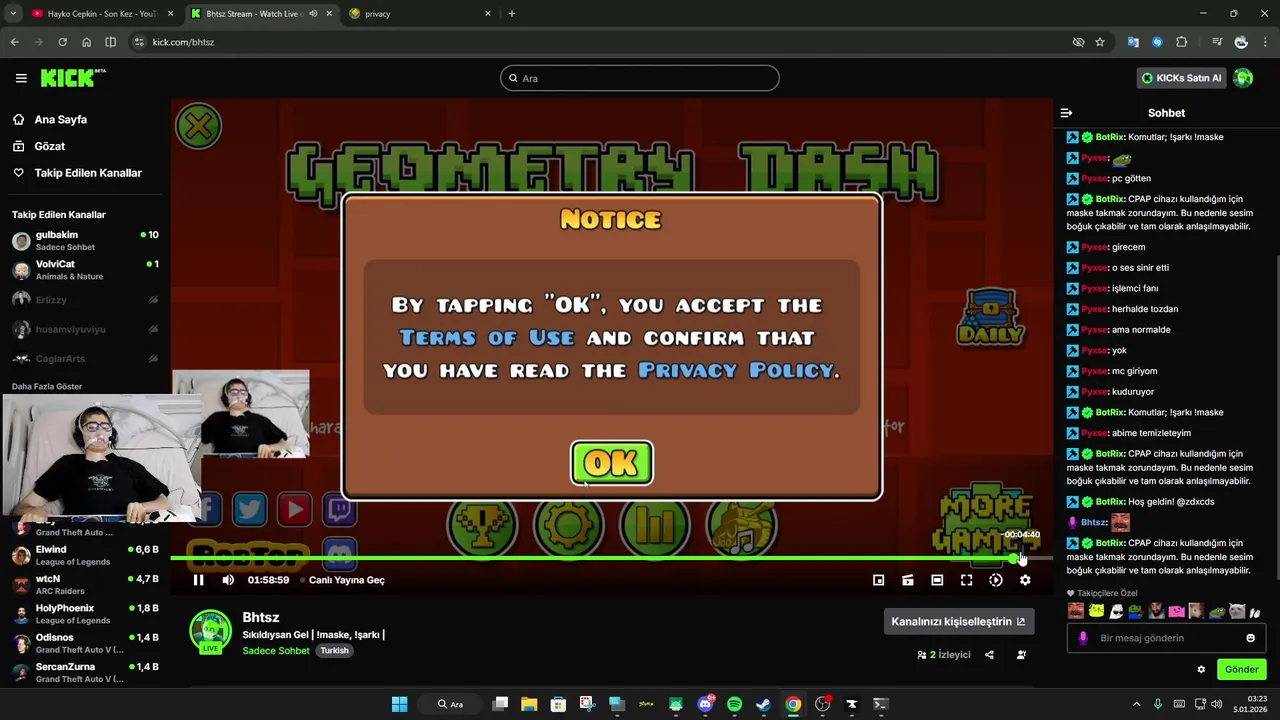Open mini player mode
This screenshot has height=720, width=1280.
(878, 580)
